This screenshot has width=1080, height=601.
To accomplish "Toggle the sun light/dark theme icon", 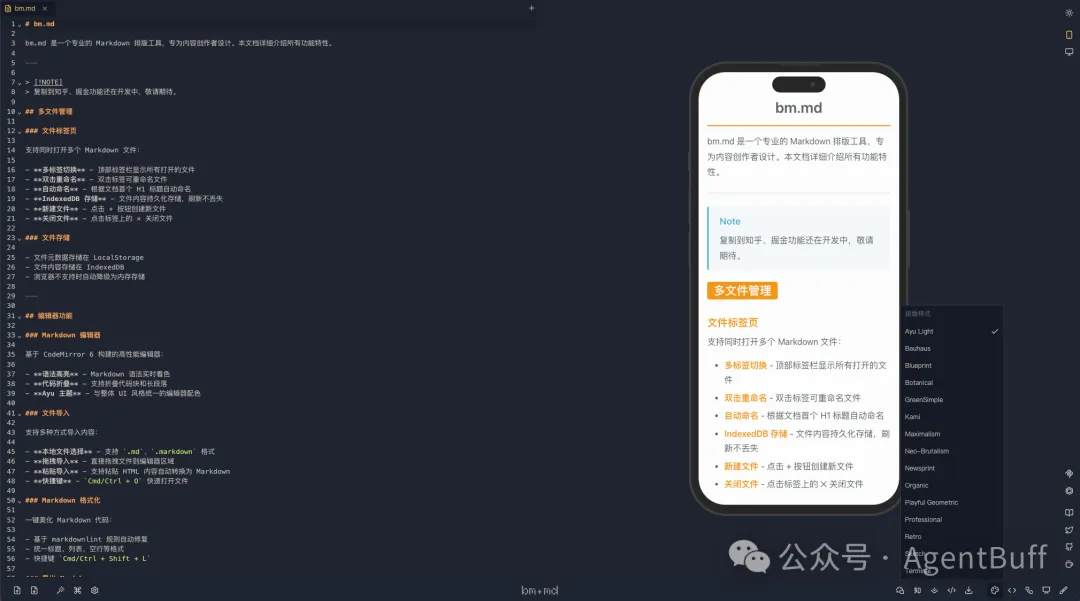I will (1069, 13).
